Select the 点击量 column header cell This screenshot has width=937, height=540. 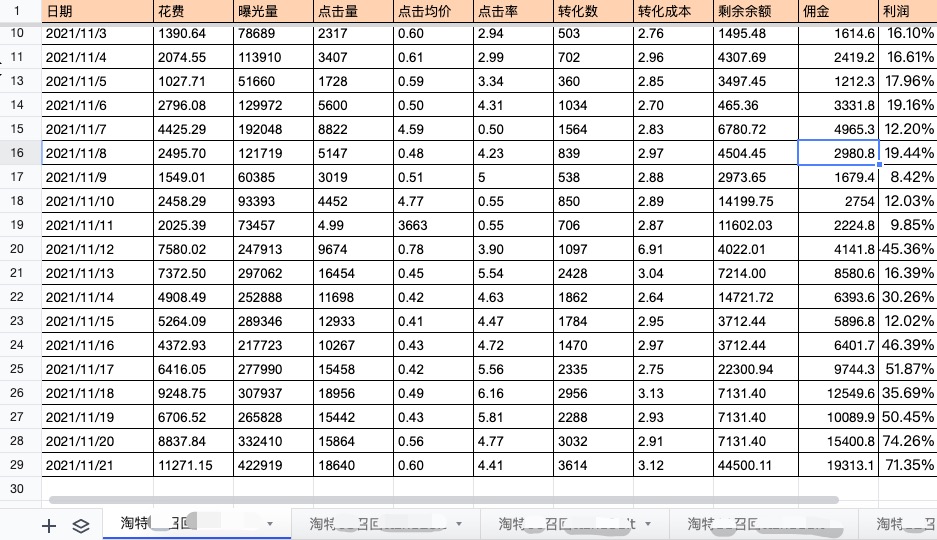coord(354,11)
